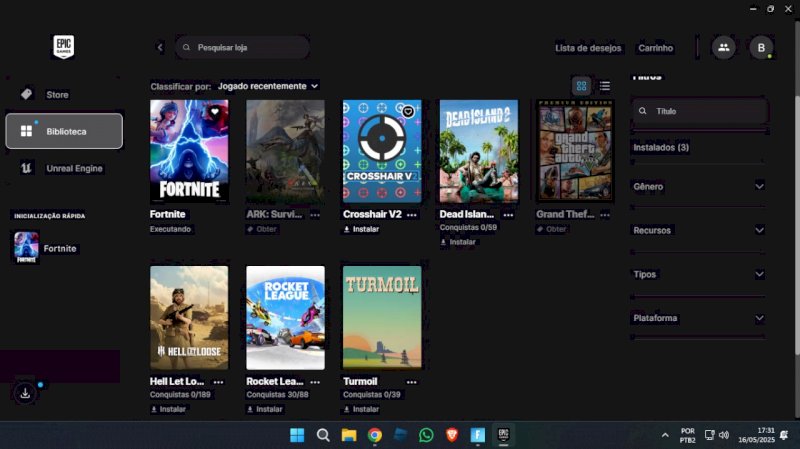Expand the Plataforma filter section
The width and height of the screenshot is (800, 449).
[x=699, y=318]
